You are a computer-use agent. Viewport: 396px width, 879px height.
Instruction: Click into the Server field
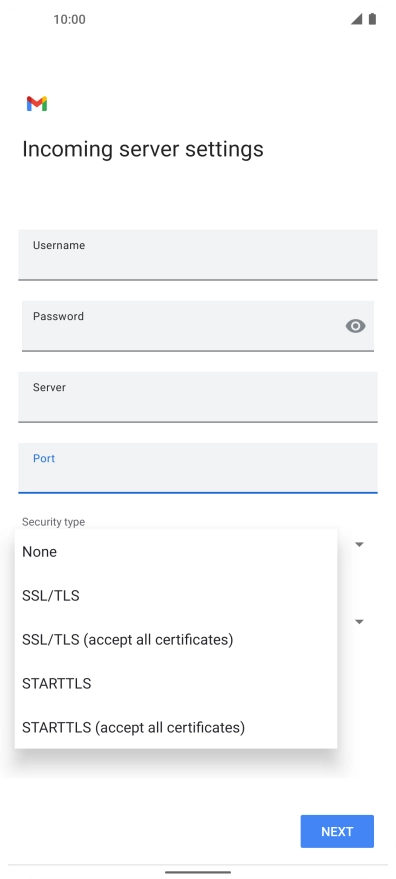198,397
